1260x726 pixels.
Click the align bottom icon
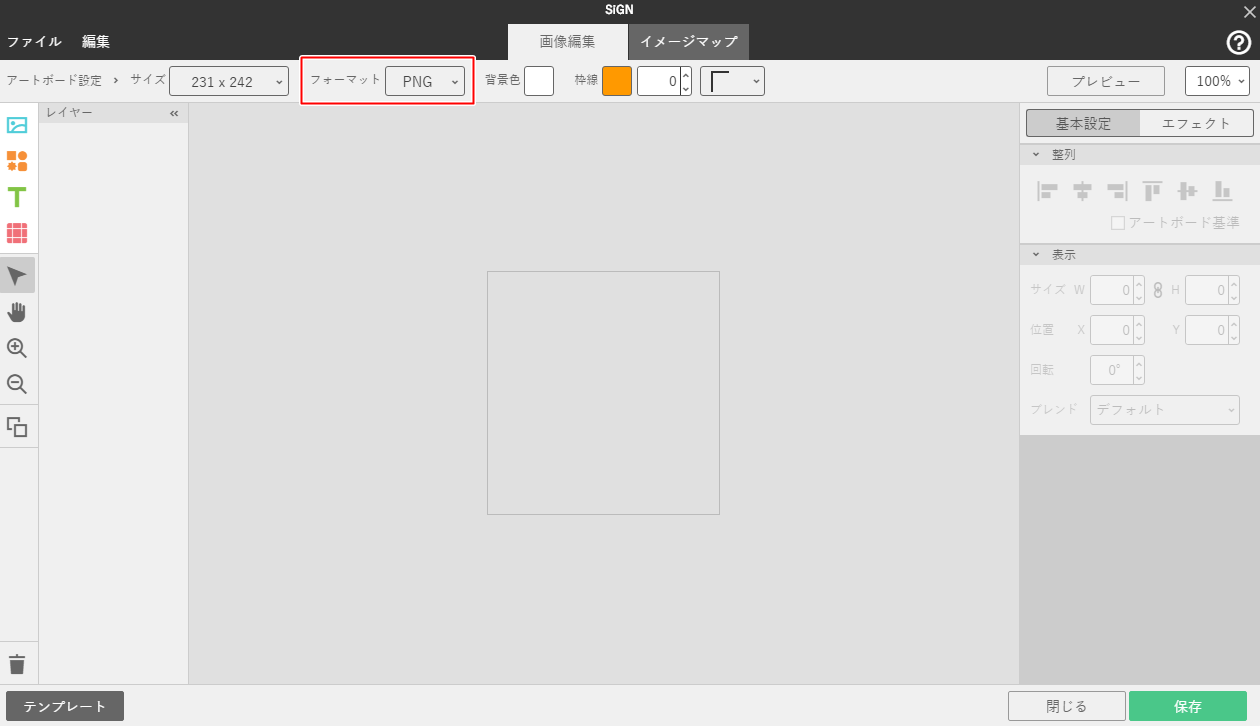pos(1222,190)
